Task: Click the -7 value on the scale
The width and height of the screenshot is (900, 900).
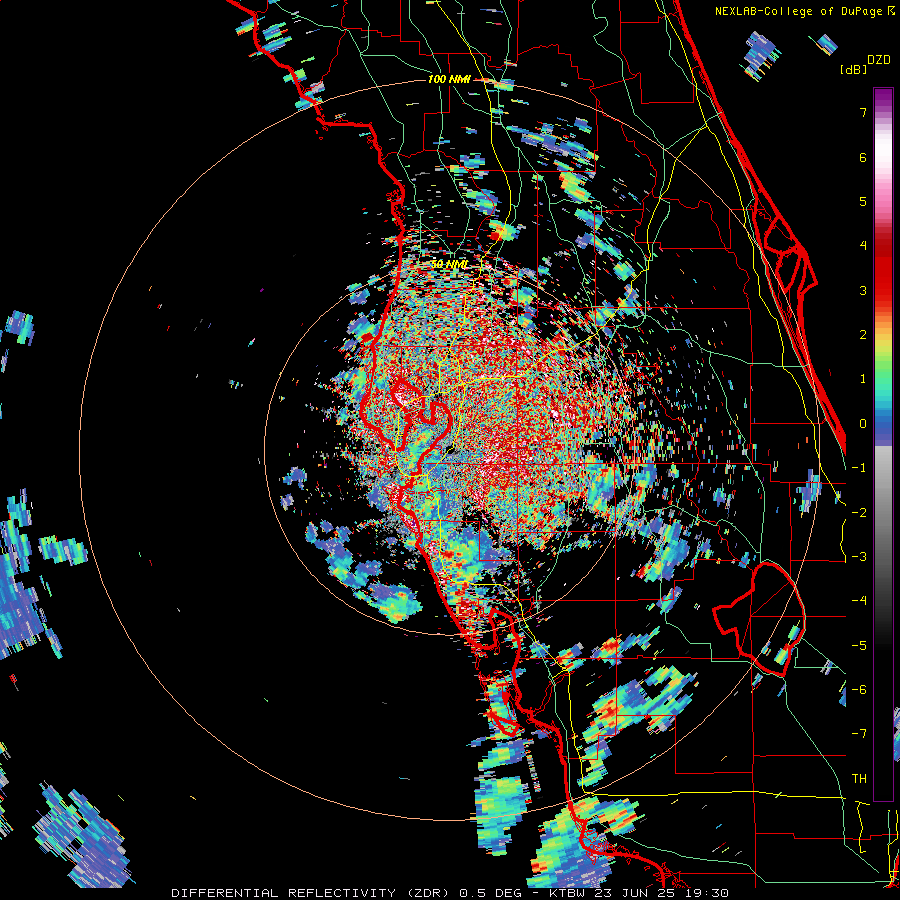Action: click(x=859, y=734)
